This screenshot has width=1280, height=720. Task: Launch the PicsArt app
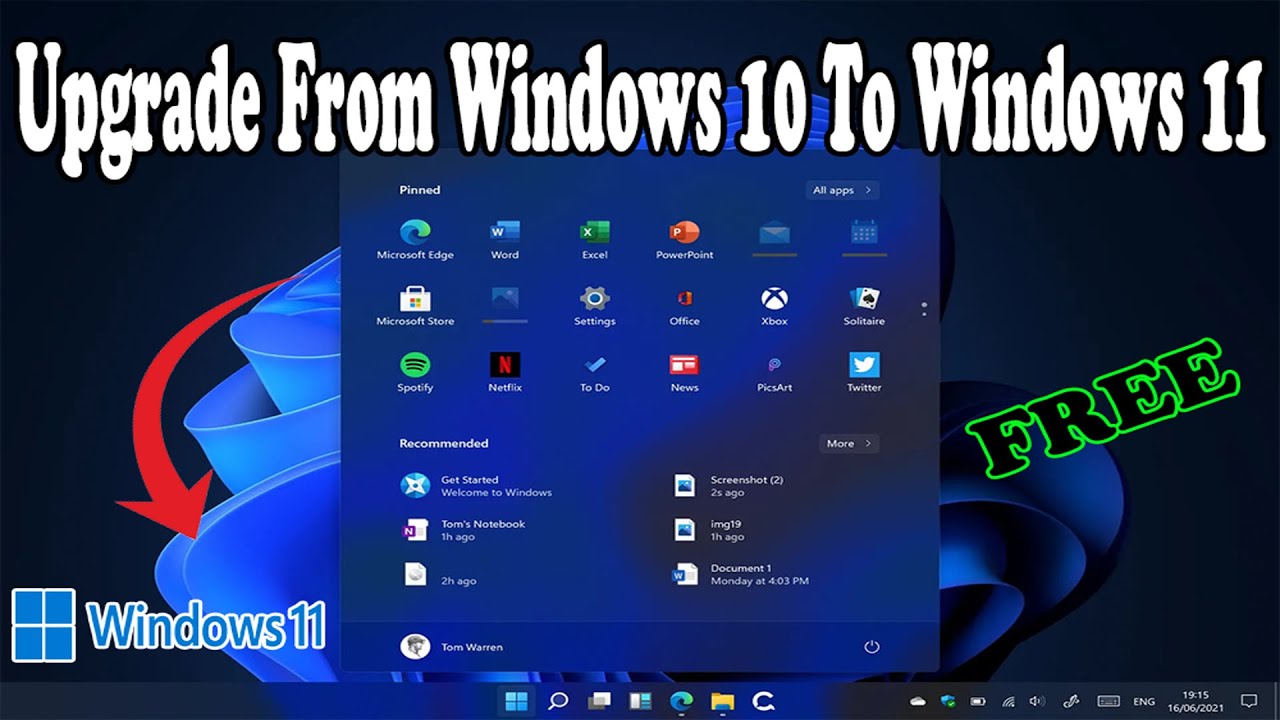click(x=775, y=372)
